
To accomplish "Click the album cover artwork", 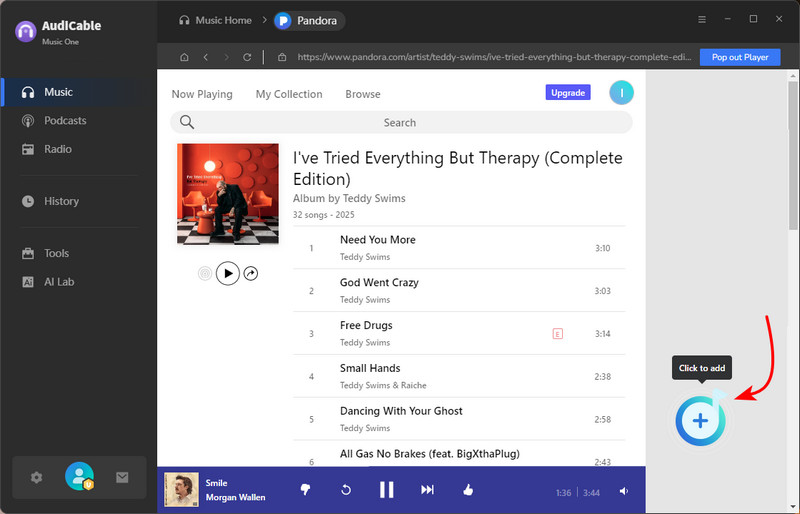I will (228, 194).
